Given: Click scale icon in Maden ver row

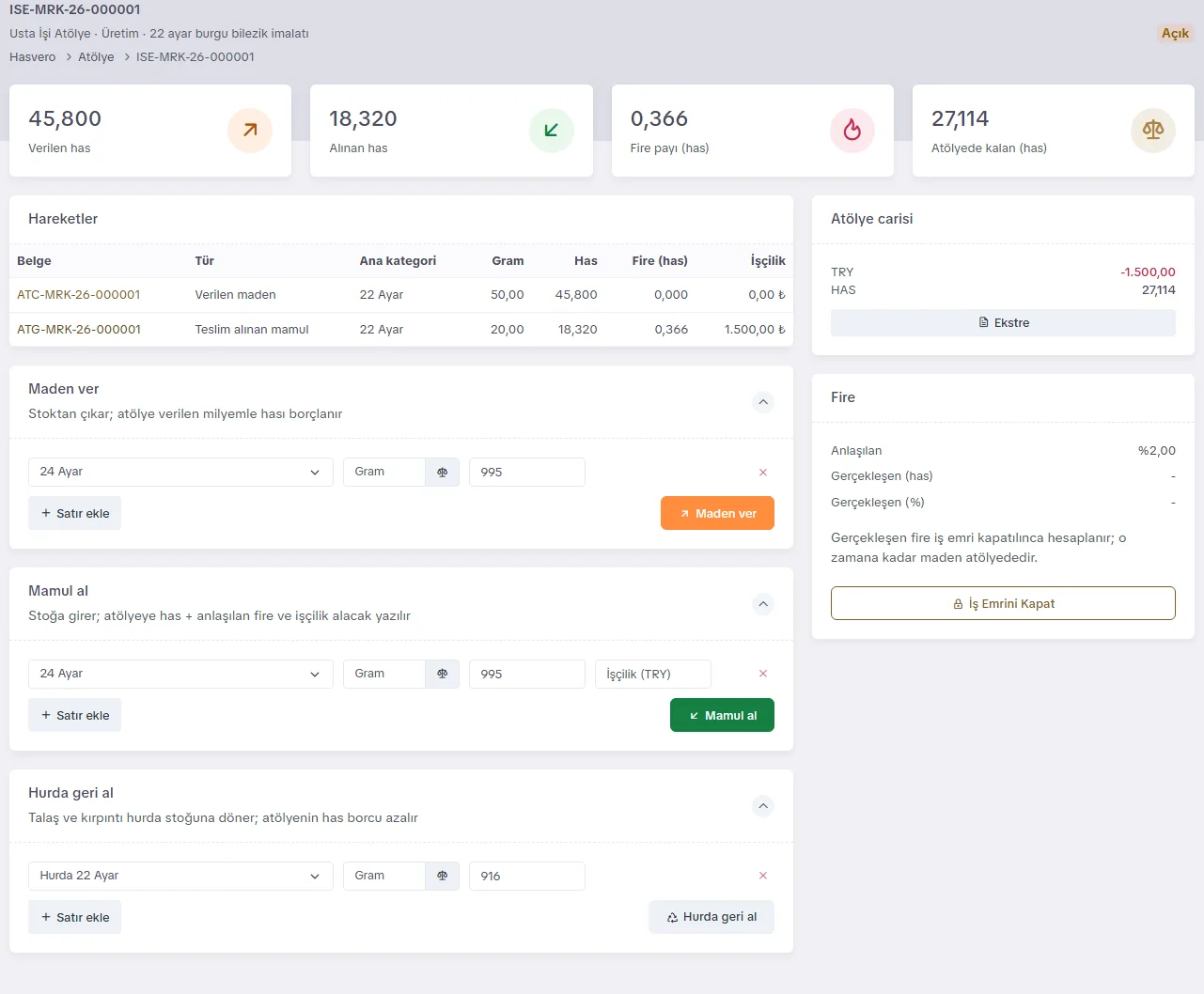Looking at the screenshot, I should (443, 472).
